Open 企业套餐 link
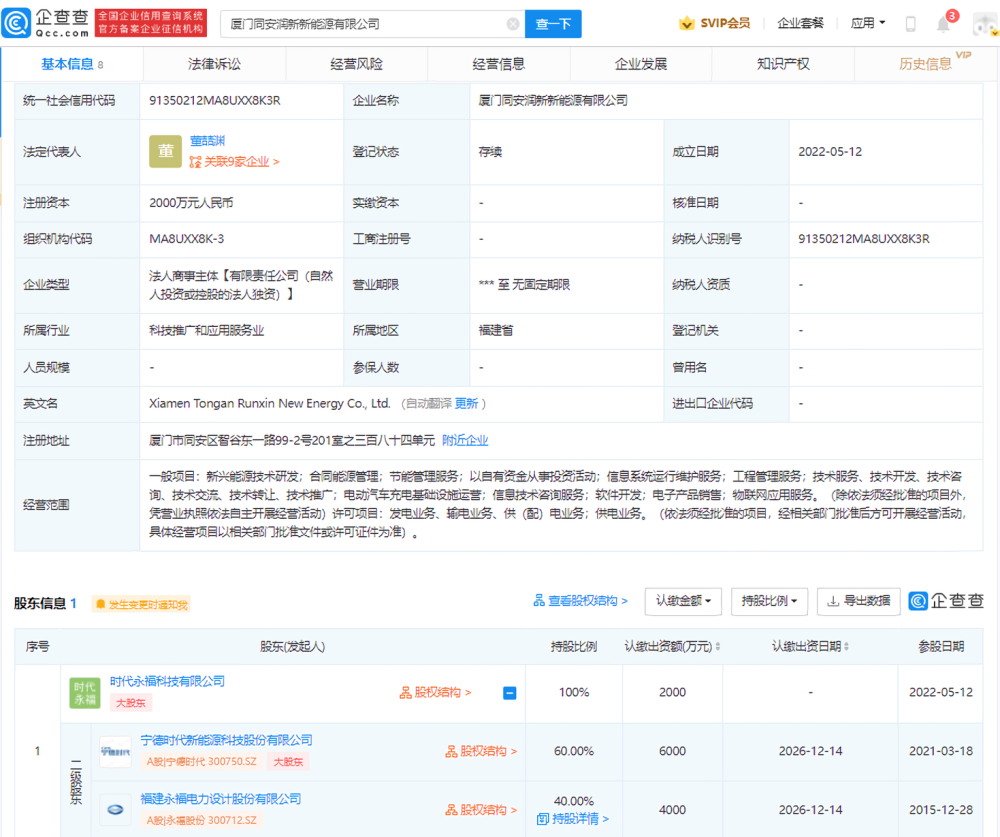 (x=800, y=24)
